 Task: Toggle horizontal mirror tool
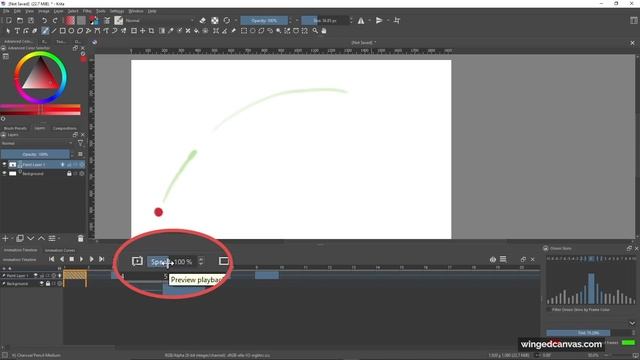361,20
